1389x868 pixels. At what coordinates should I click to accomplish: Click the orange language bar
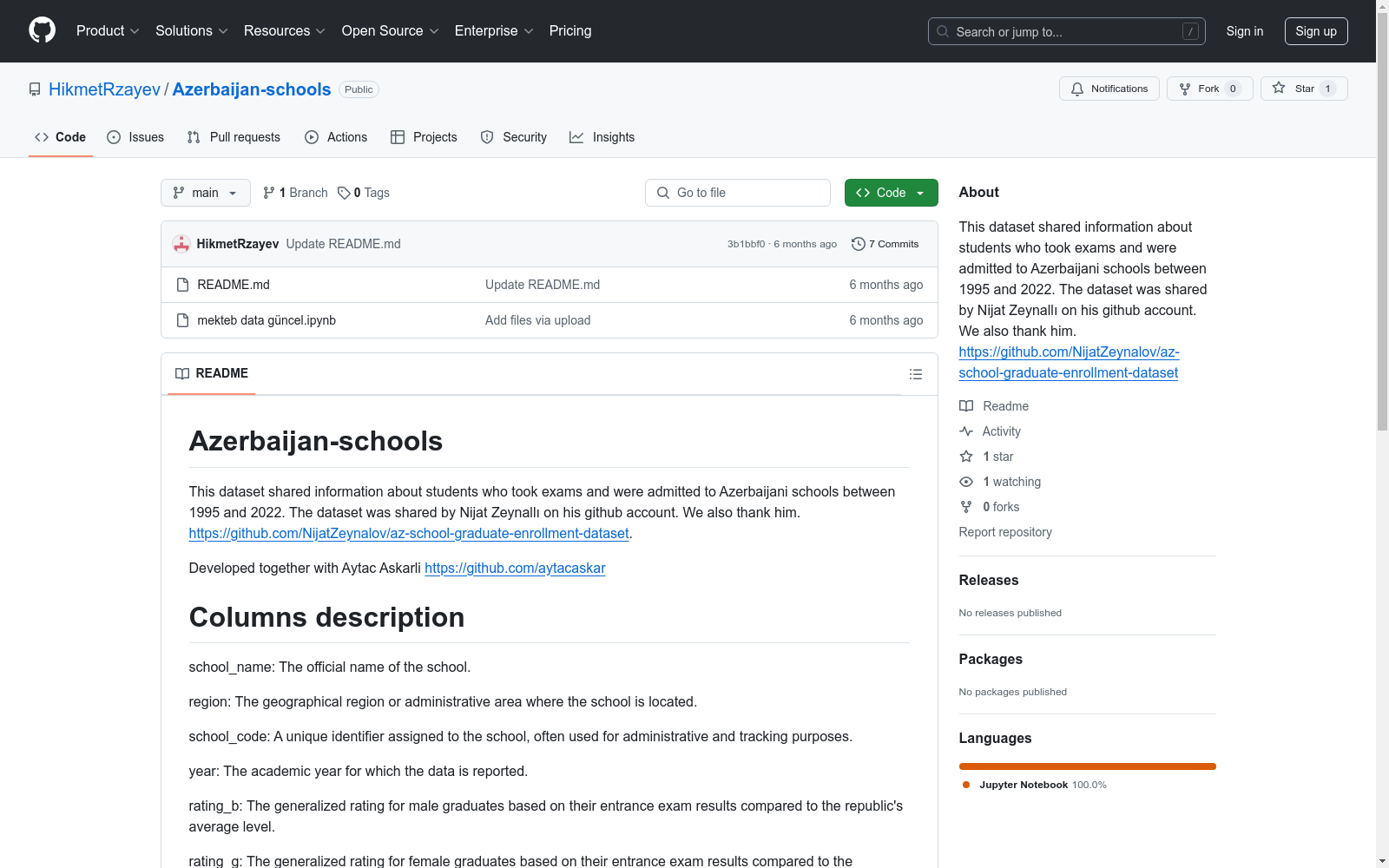point(1088,766)
